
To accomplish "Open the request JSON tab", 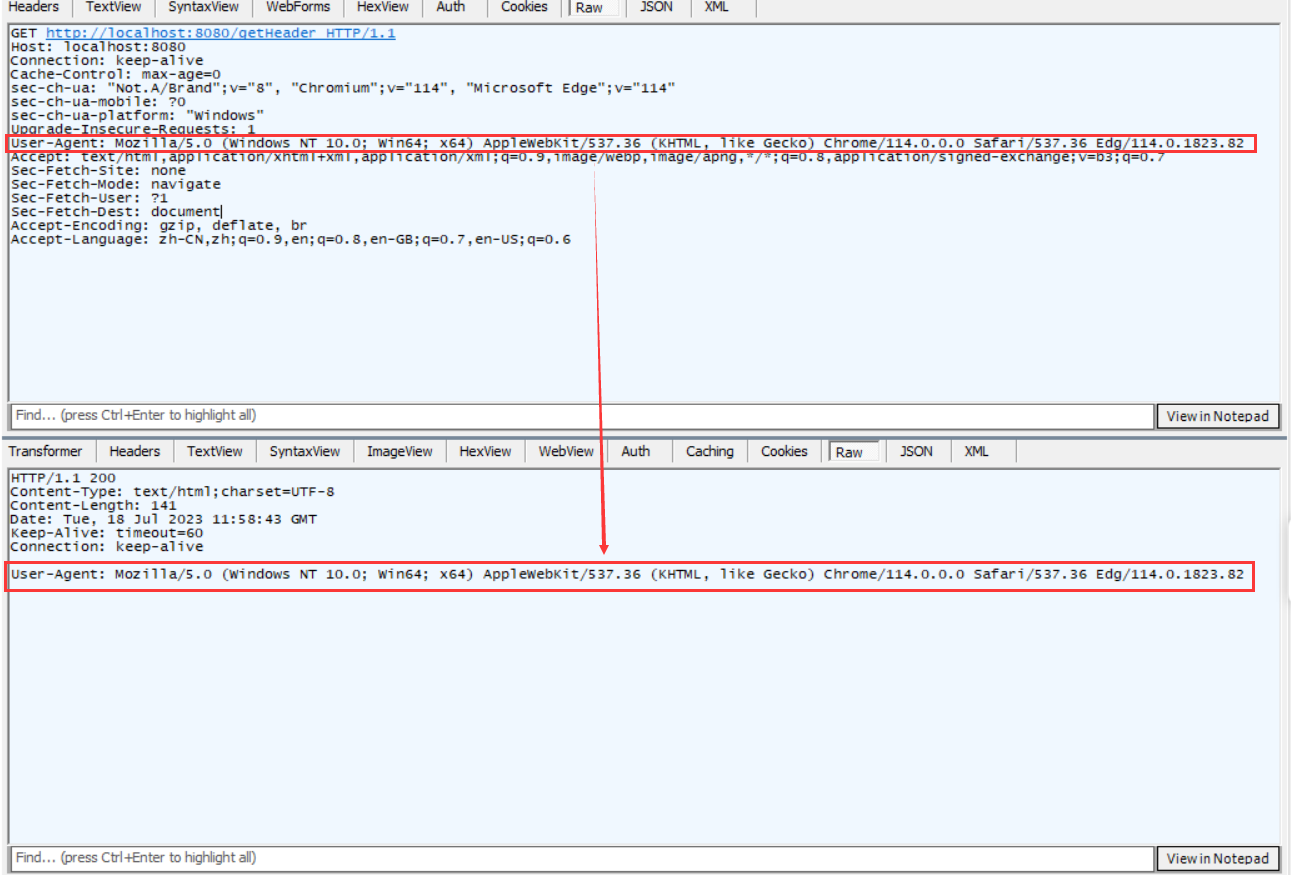I will point(656,7).
